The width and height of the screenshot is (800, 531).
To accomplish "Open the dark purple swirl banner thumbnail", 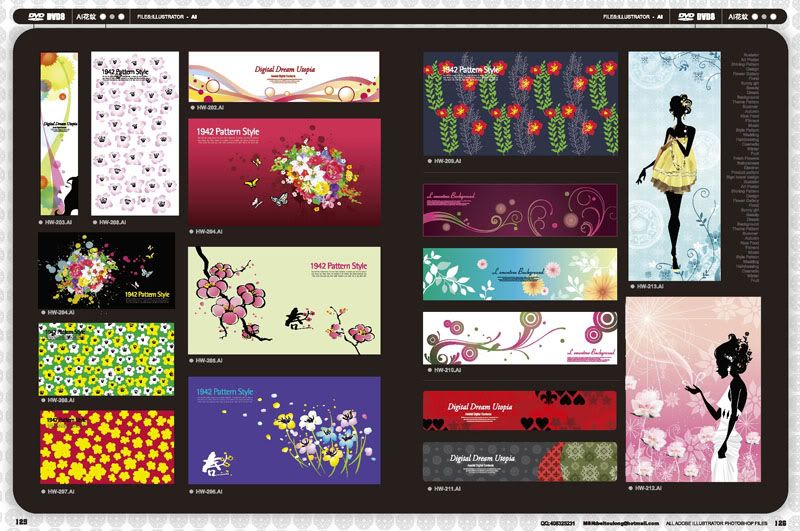I will coord(520,210).
